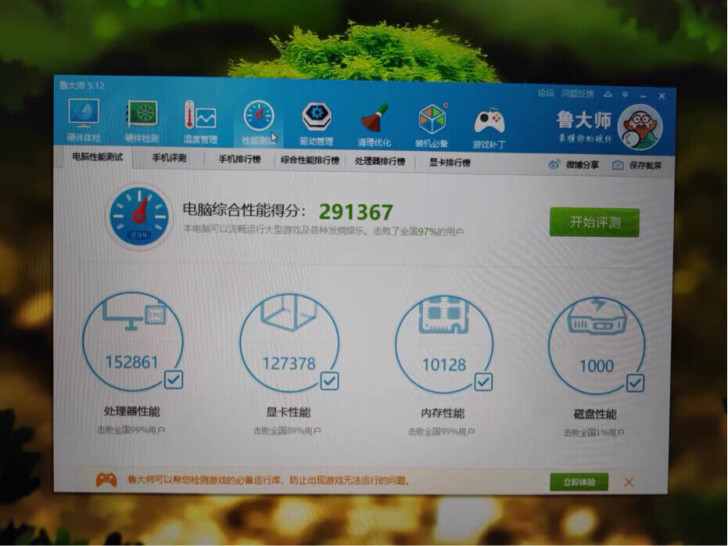
Task: Click disk score 1000
Action: tap(597, 366)
